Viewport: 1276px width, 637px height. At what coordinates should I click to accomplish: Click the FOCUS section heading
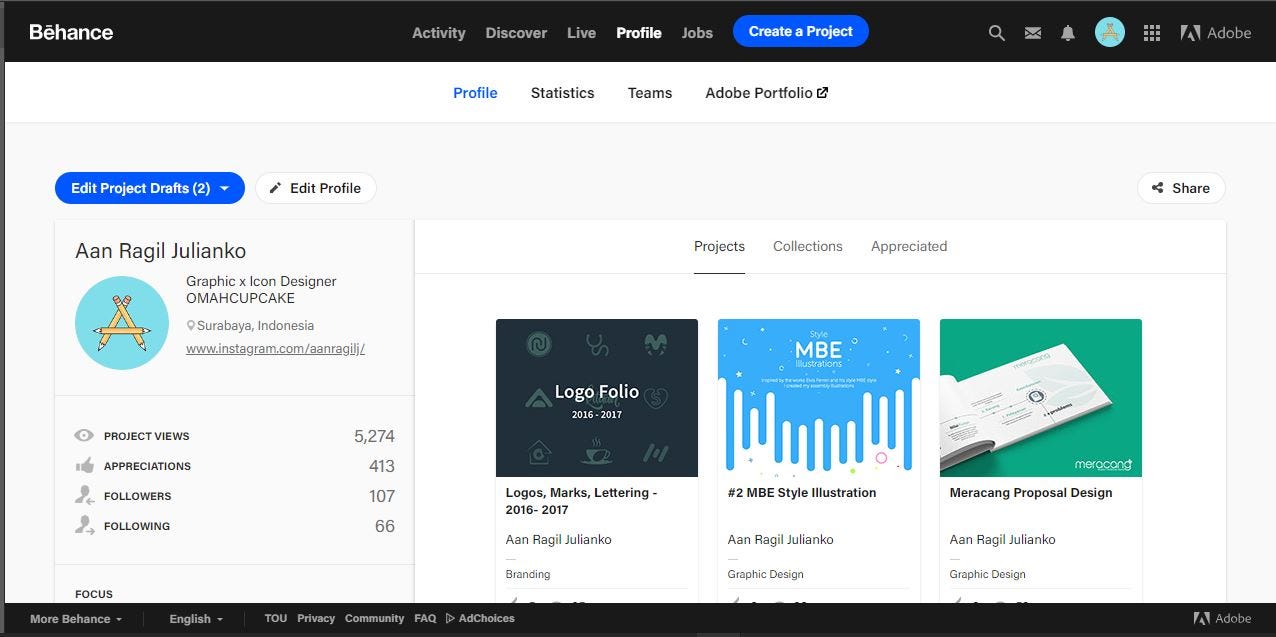click(x=94, y=594)
